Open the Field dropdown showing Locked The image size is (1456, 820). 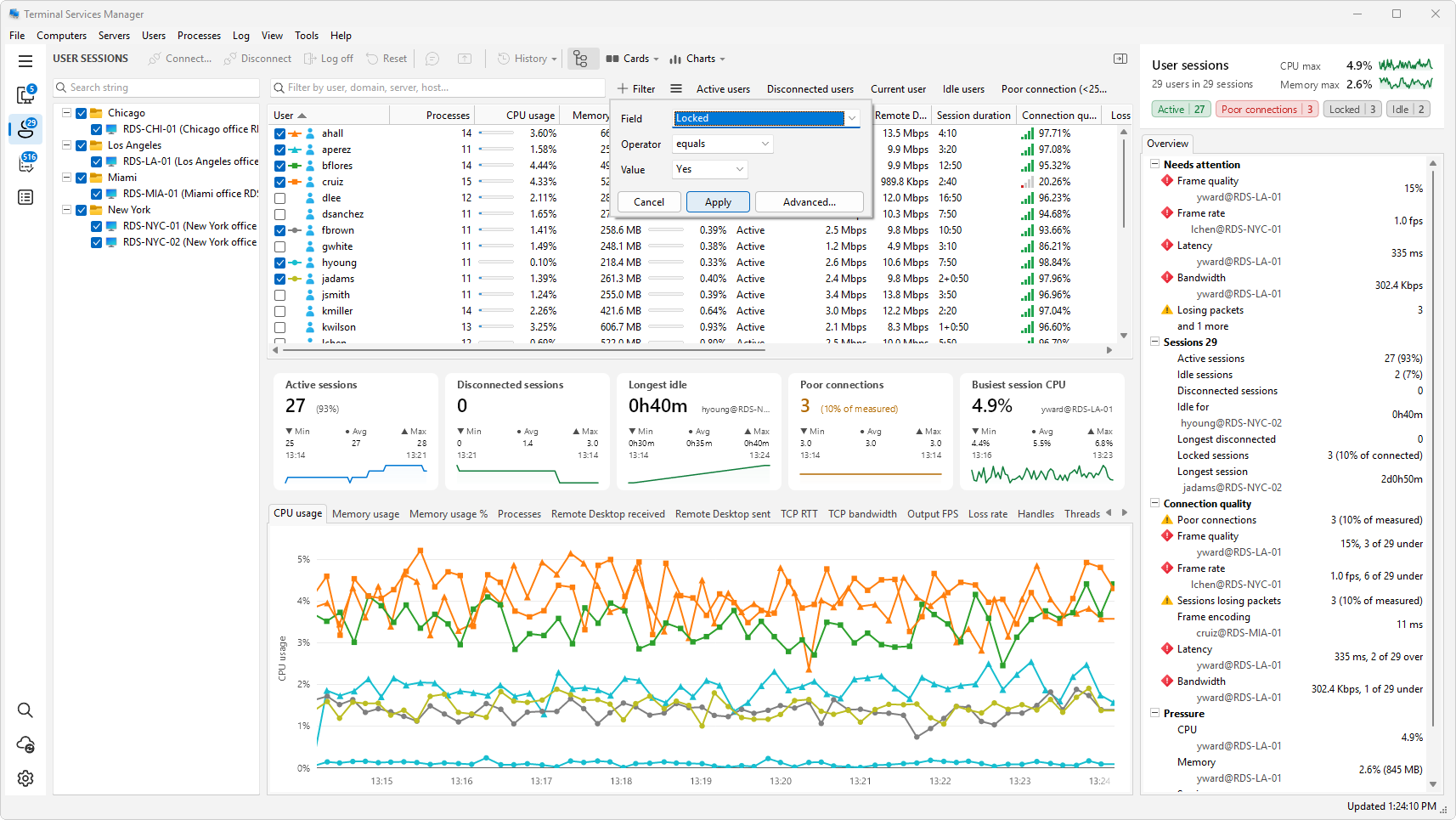(766, 118)
